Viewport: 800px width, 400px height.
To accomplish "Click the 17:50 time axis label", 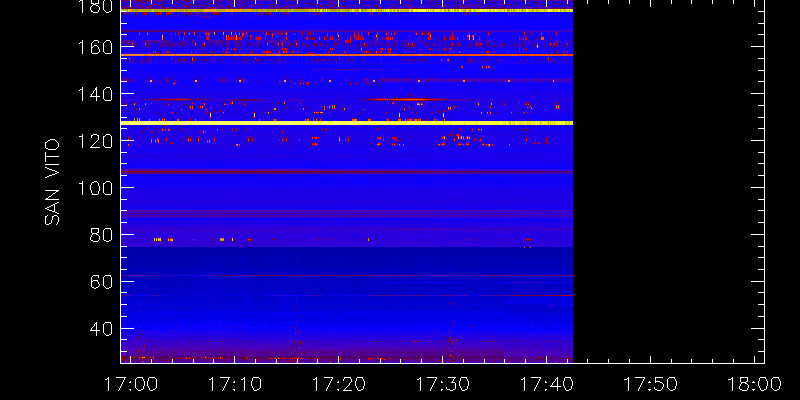I will pos(651,384).
